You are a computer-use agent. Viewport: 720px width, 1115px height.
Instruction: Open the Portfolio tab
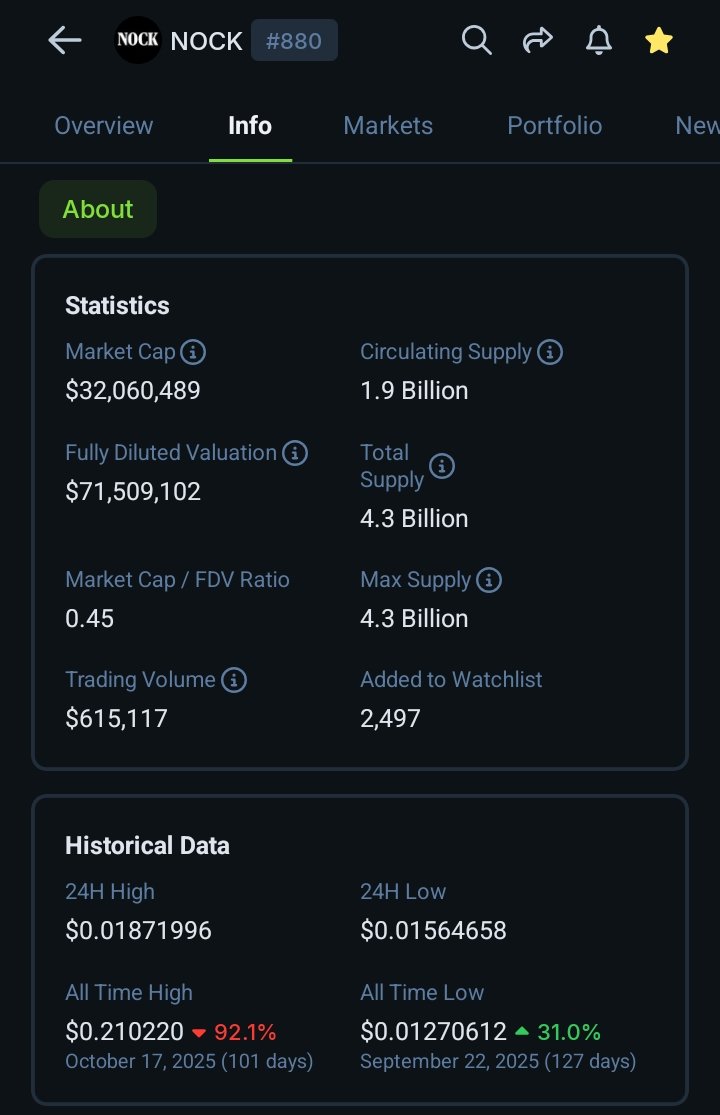554,126
